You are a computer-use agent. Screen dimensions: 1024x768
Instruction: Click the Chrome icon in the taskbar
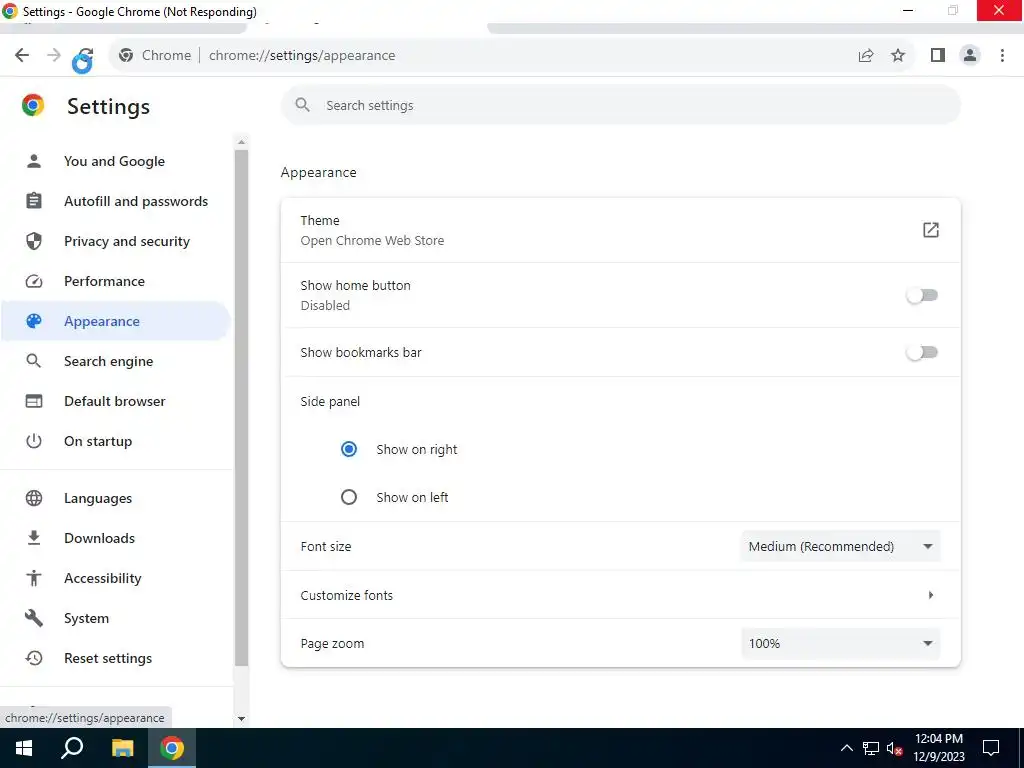pyautogui.click(x=172, y=748)
